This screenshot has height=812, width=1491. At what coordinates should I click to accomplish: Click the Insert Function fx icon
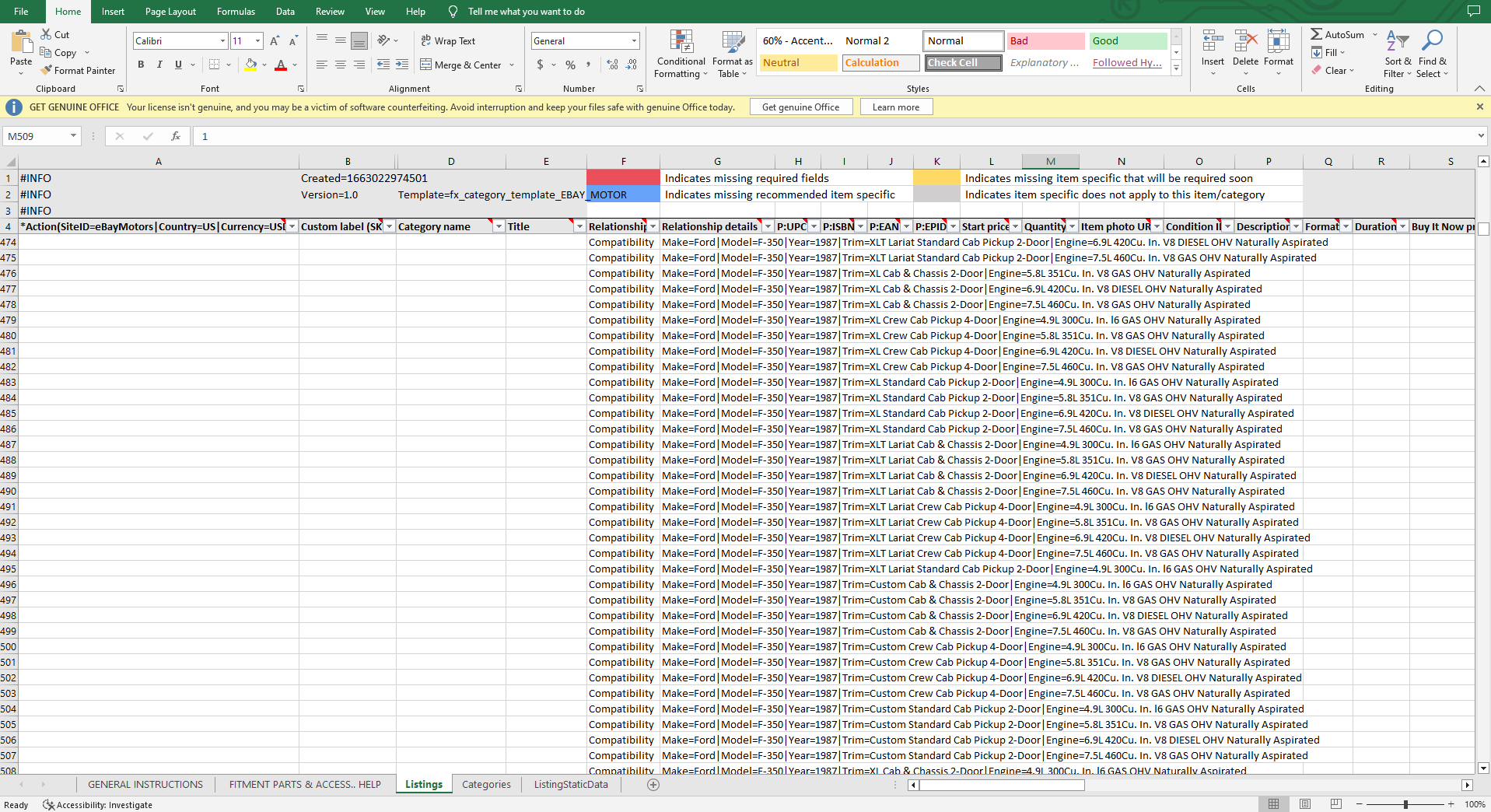pos(176,136)
